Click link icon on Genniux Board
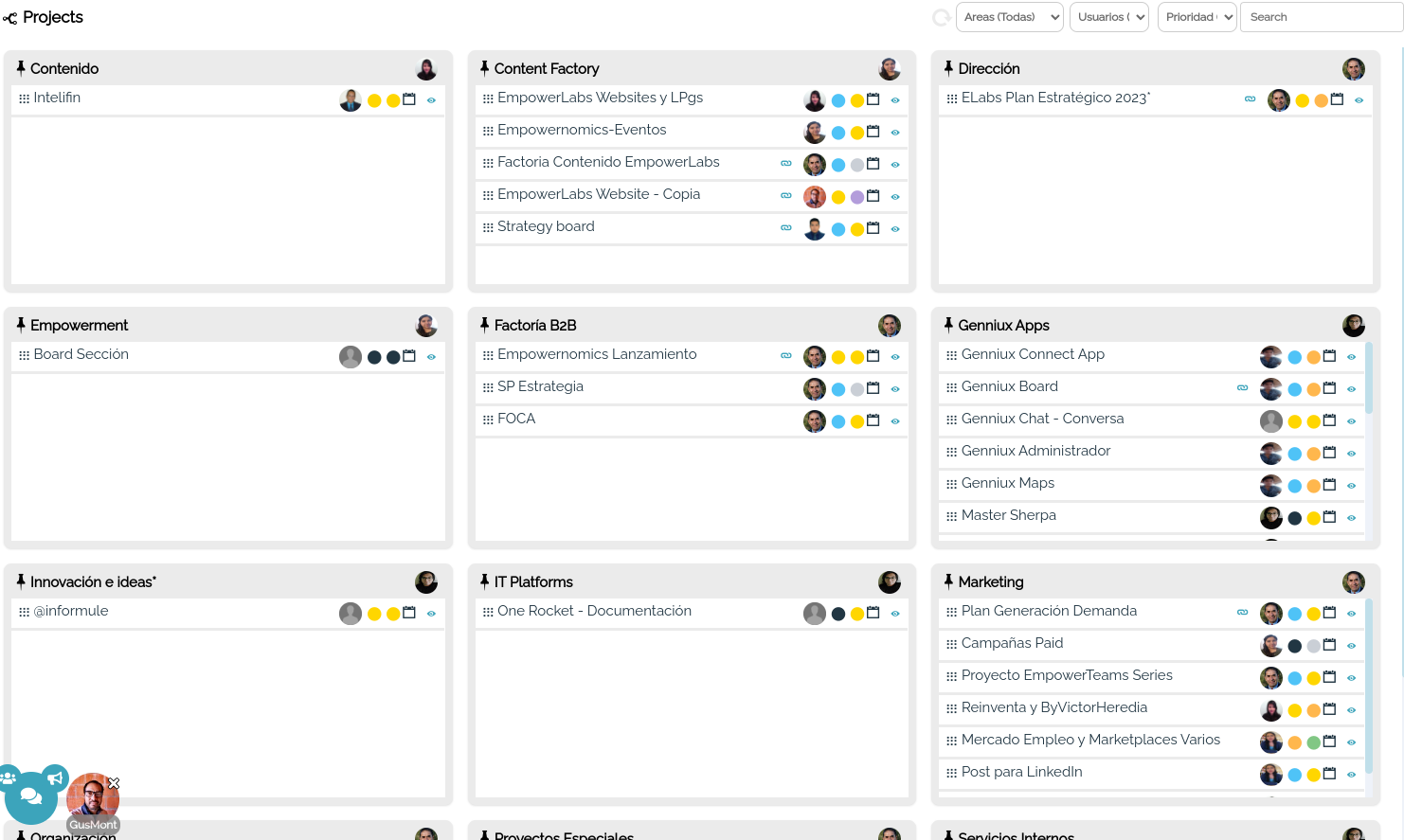 coord(1242,387)
